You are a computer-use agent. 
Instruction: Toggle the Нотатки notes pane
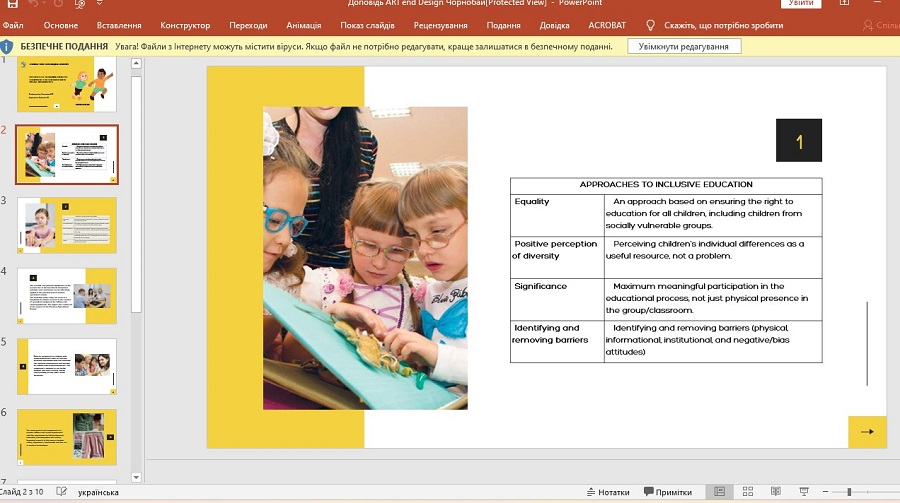click(608, 492)
